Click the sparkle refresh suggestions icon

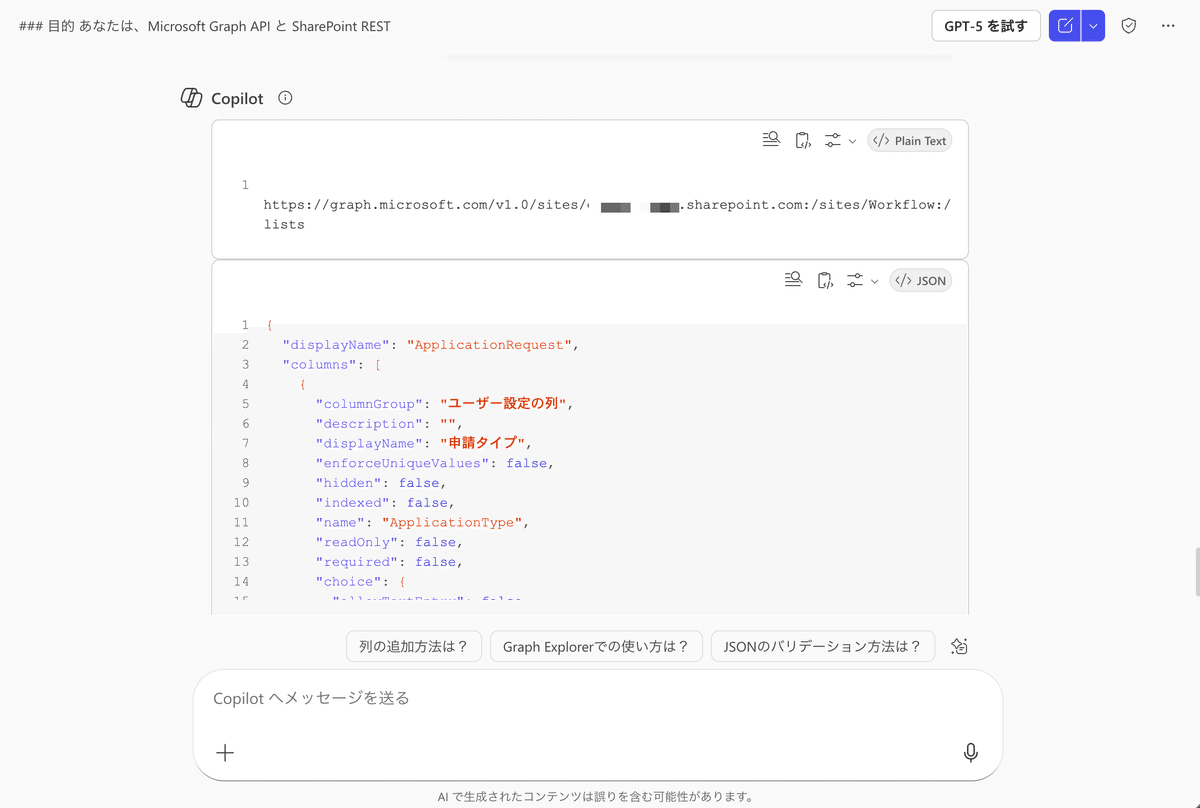(x=959, y=646)
